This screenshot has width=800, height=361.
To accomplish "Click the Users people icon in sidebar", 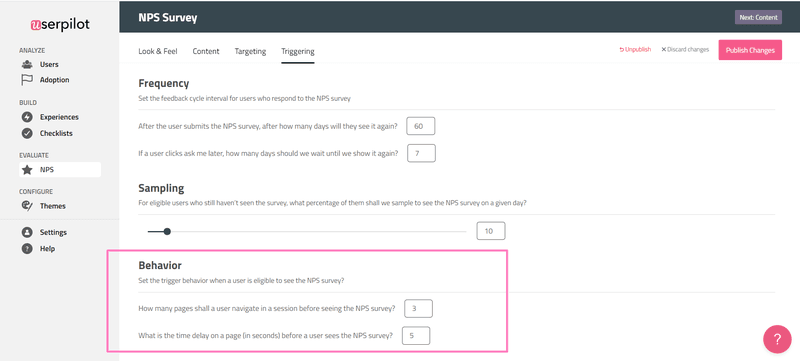I will pyautogui.click(x=27, y=65).
